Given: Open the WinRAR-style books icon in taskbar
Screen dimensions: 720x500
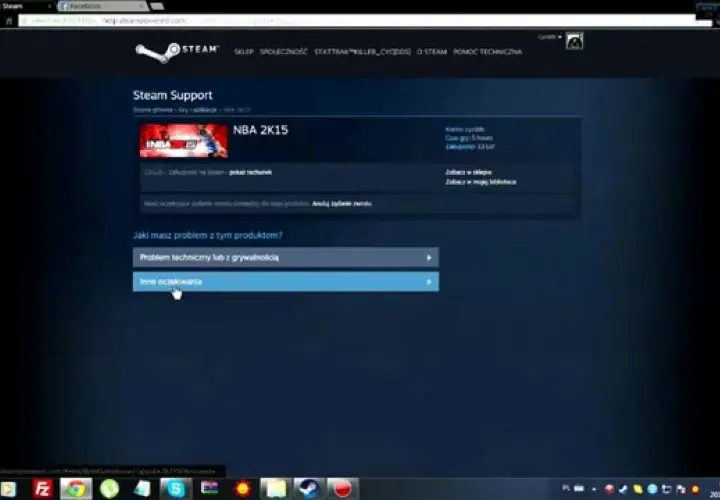Looking at the screenshot, I should point(209,488).
